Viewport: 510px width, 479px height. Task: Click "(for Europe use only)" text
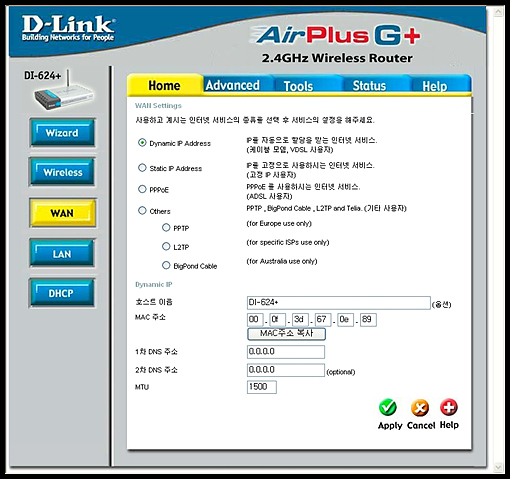[279, 223]
